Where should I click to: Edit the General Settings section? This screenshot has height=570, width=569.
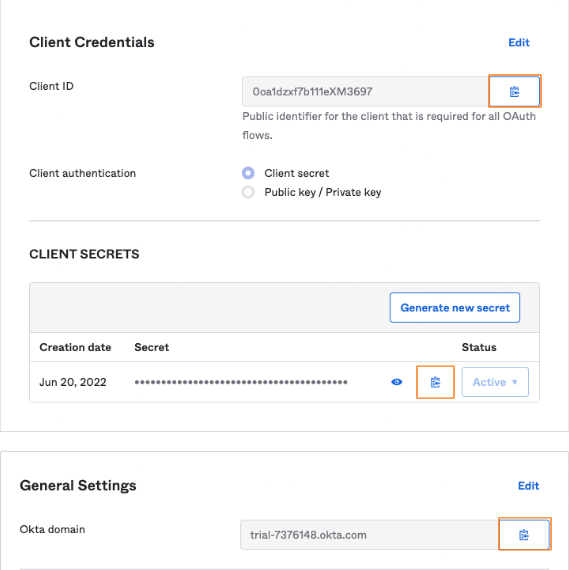tap(528, 486)
